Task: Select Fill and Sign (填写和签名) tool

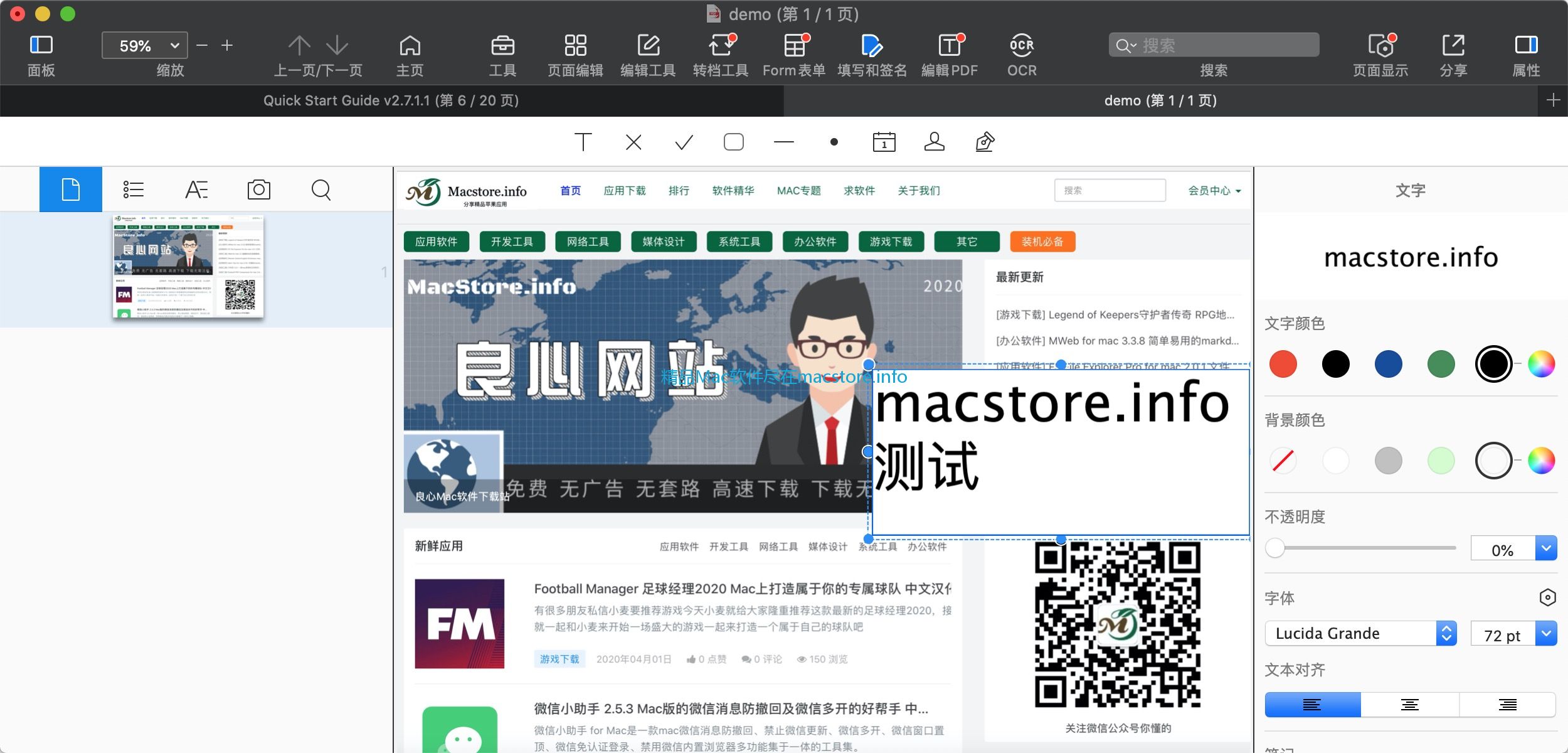Action: pyautogui.click(x=872, y=45)
